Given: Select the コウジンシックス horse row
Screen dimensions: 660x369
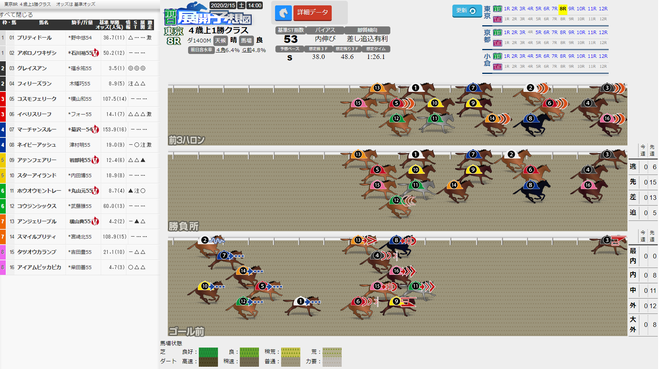Looking at the screenshot, I should click(79, 206).
